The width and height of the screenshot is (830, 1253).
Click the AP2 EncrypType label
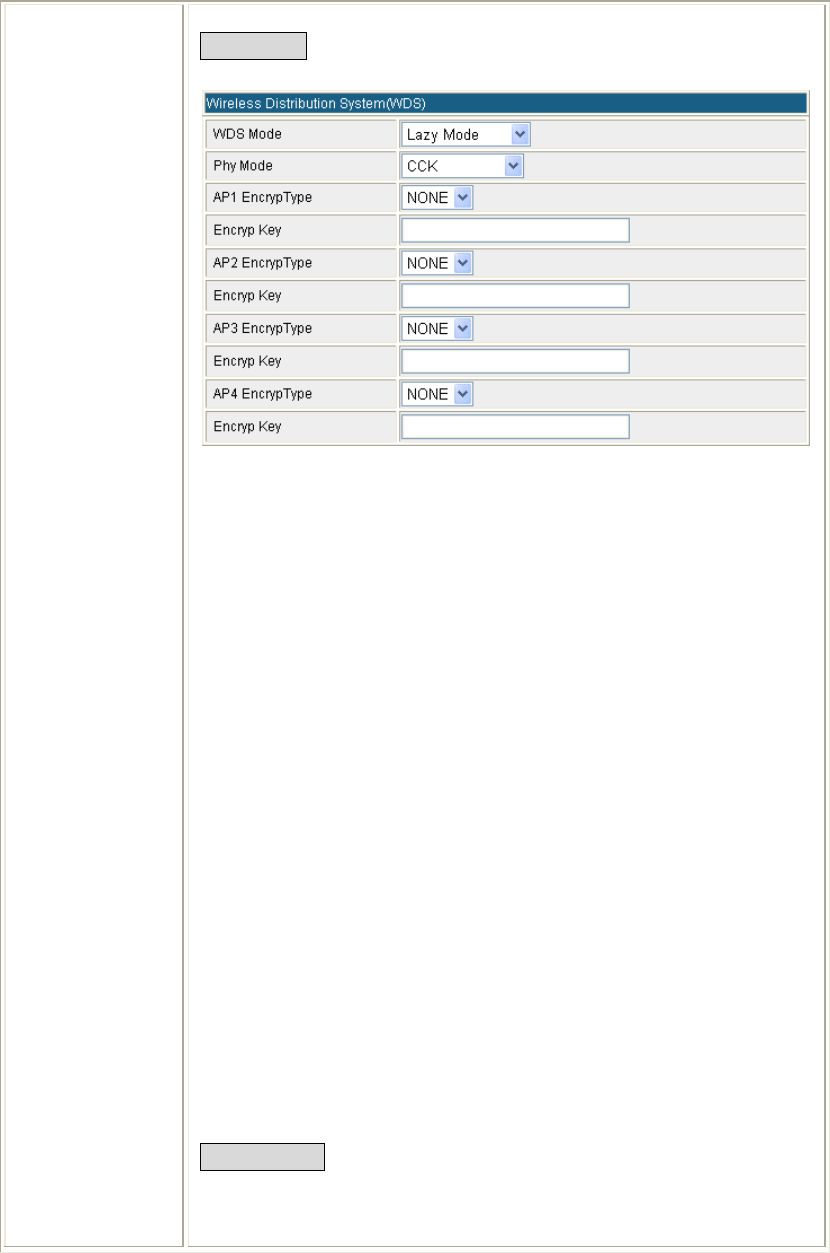(262, 263)
